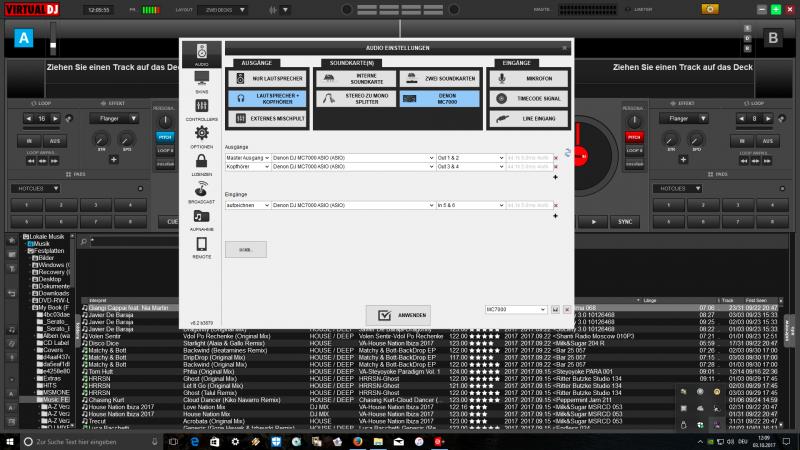Select Lokale Musik tree root
This screenshot has height=450, width=800.
(46, 237)
